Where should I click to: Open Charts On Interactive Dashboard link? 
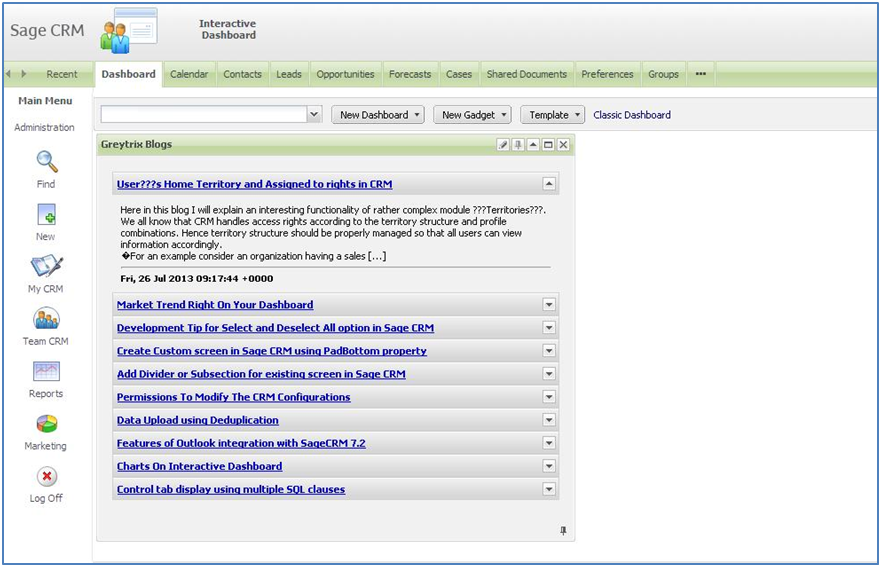coord(199,466)
